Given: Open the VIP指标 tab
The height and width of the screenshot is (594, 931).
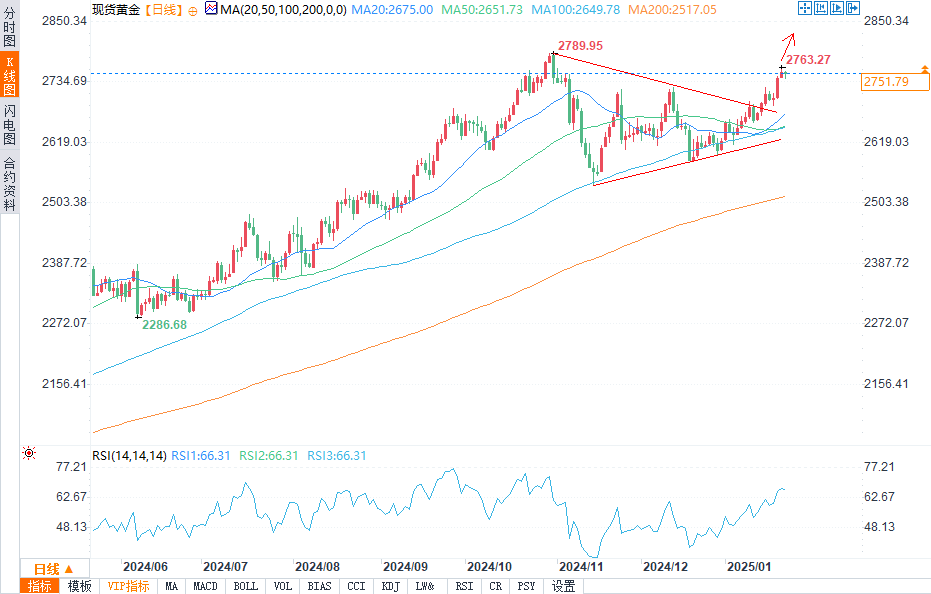Looking at the screenshot, I should pyautogui.click(x=128, y=586).
